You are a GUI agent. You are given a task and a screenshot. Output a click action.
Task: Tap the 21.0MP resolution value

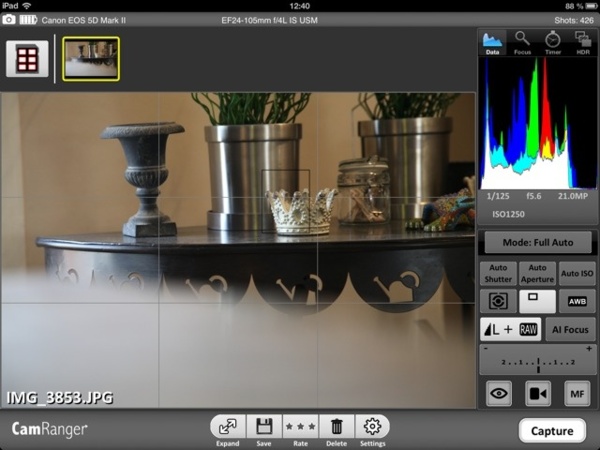(572, 196)
